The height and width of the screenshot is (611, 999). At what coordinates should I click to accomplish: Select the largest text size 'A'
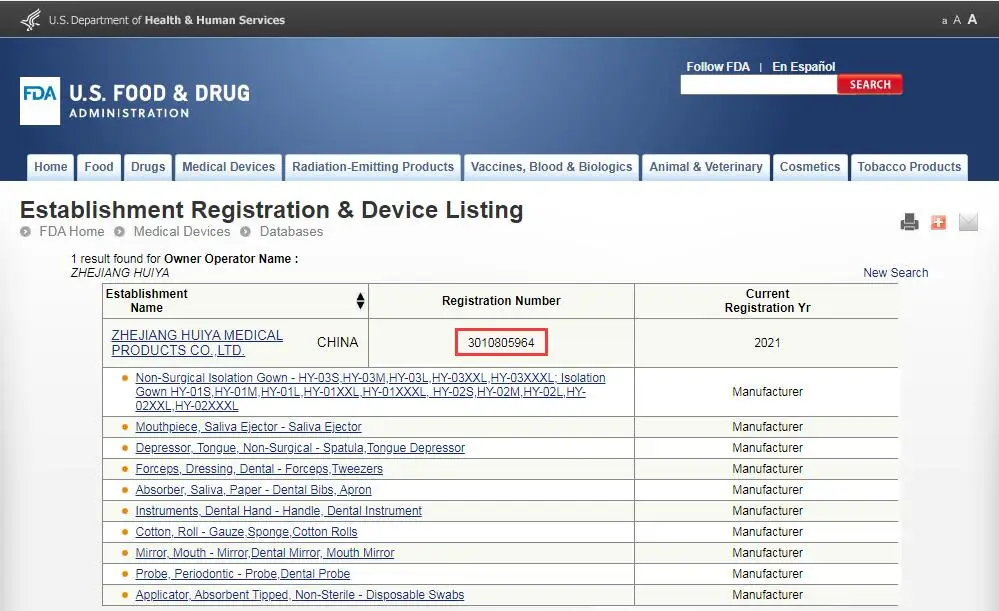pyautogui.click(x=972, y=19)
